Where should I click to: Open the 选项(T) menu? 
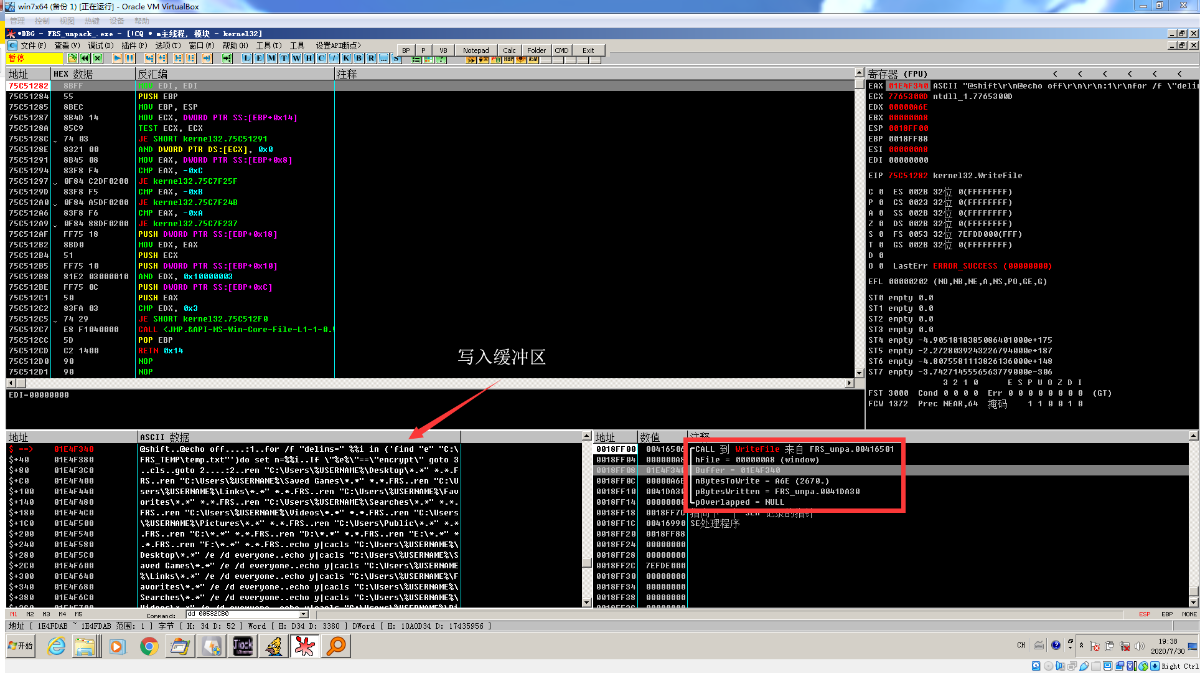168,45
